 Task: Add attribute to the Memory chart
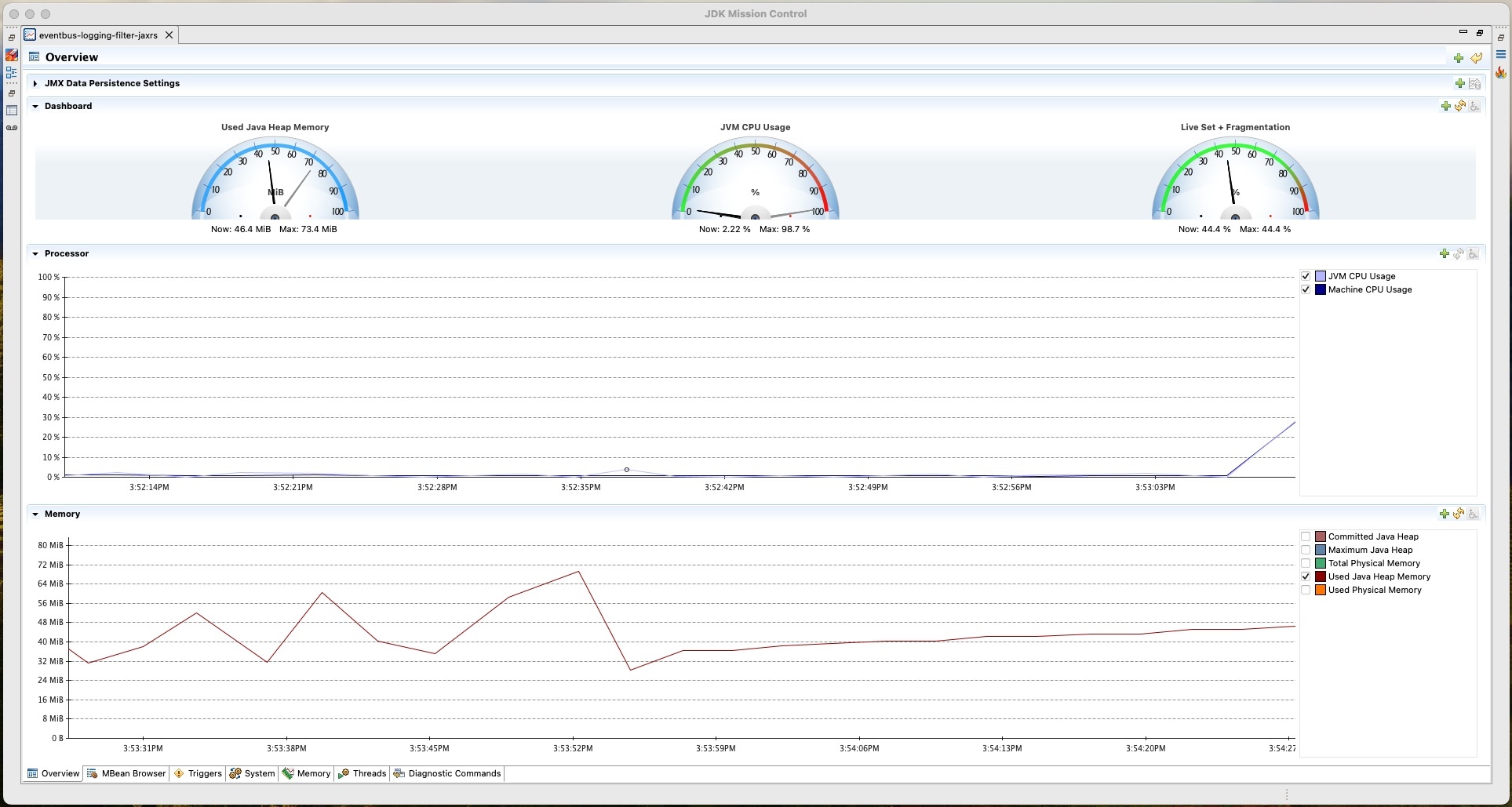point(1444,514)
